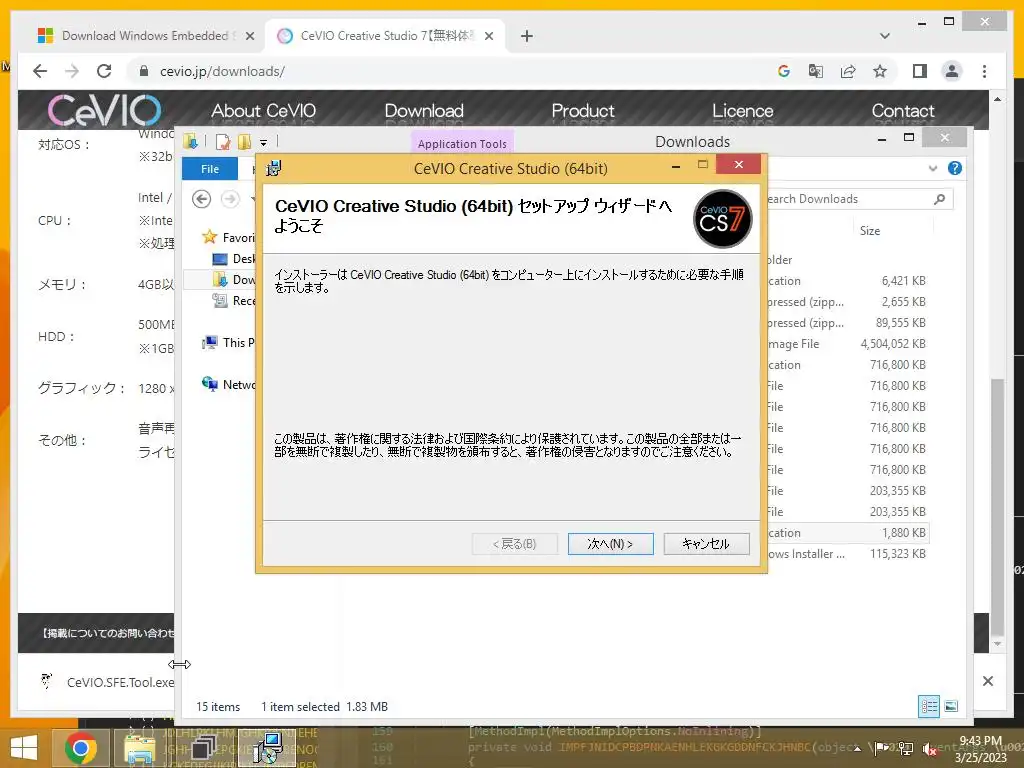Open Licence menu on CeVIO site
This screenshot has width=1024, height=768.
[x=743, y=110]
